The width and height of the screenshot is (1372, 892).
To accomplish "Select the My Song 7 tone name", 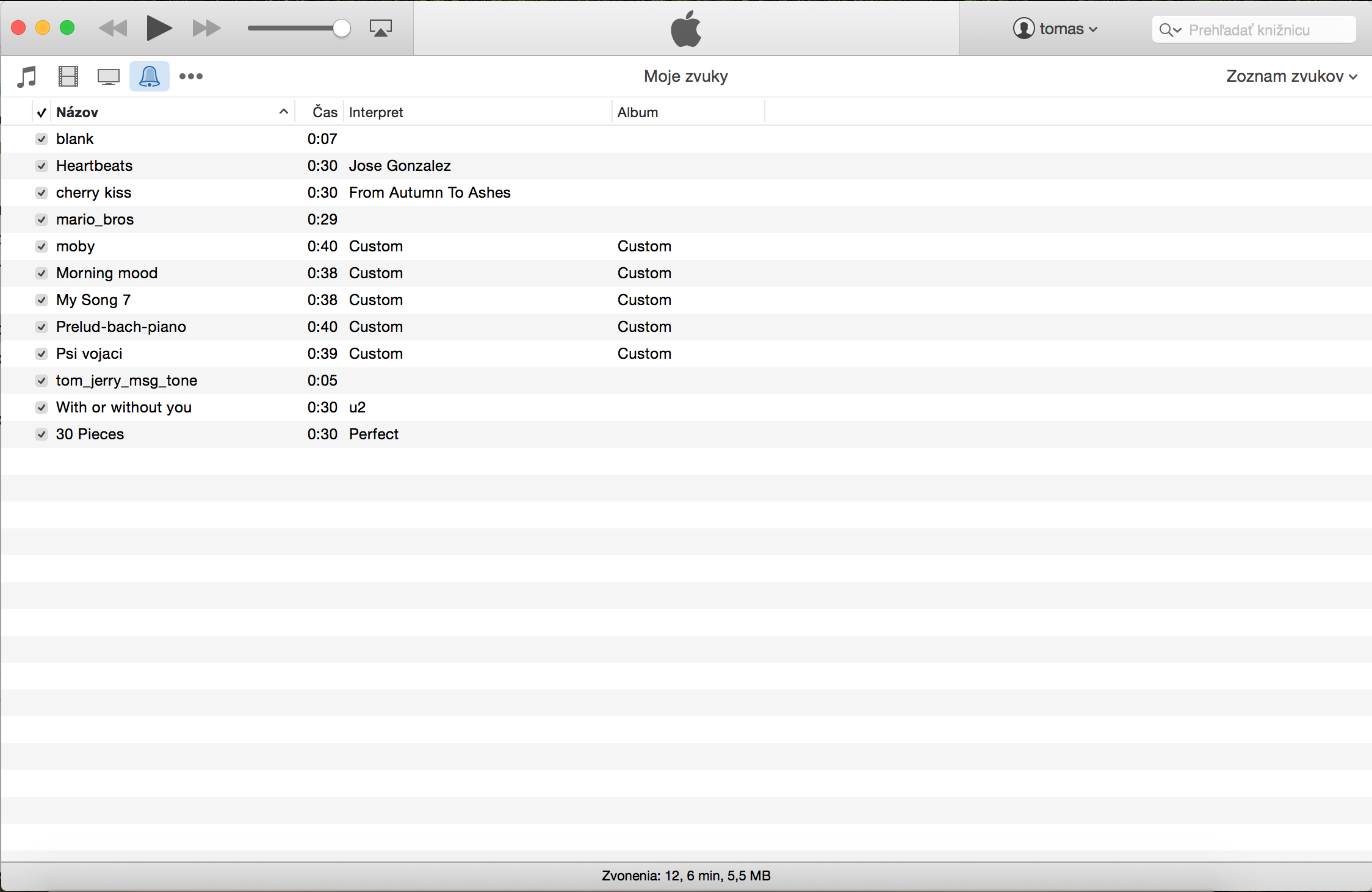I will pos(93,300).
